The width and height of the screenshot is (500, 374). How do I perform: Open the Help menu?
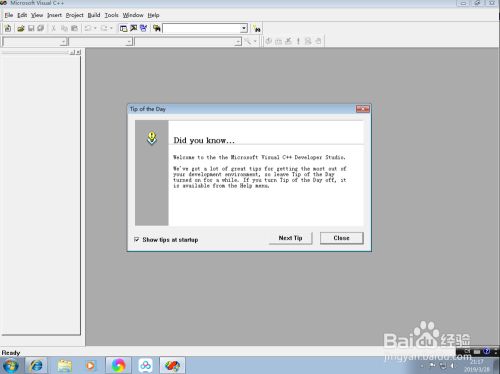153,15
